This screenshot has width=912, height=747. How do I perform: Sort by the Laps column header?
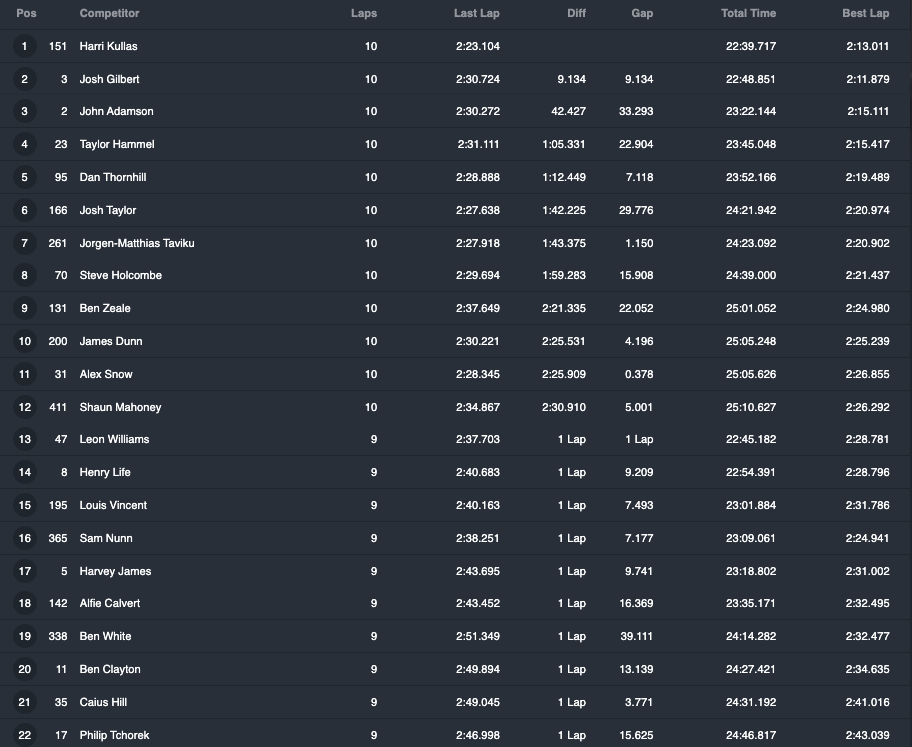[x=364, y=13]
